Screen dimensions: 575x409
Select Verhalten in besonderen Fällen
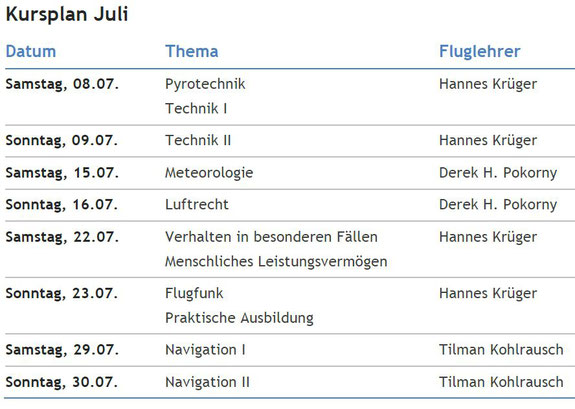(x=271, y=237)
